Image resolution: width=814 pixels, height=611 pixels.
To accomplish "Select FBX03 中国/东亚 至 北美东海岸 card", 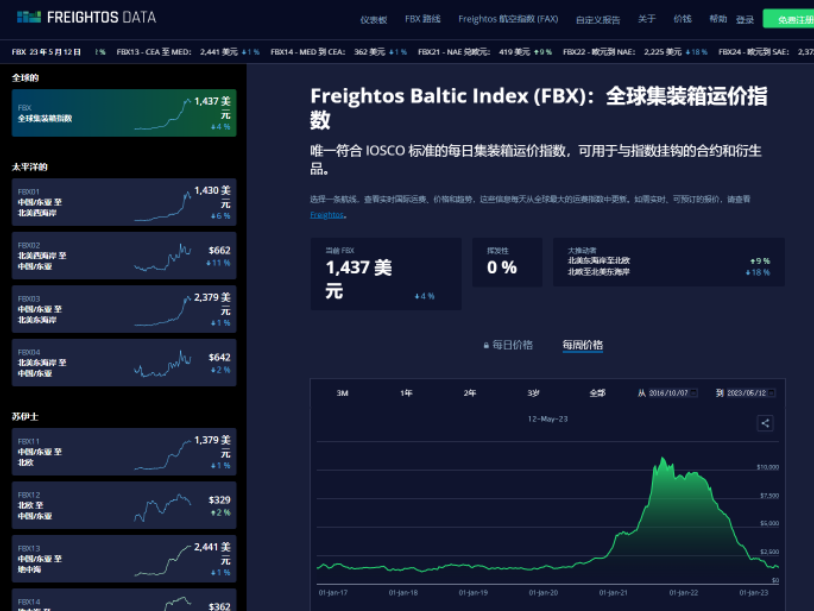I will [124, 309].
